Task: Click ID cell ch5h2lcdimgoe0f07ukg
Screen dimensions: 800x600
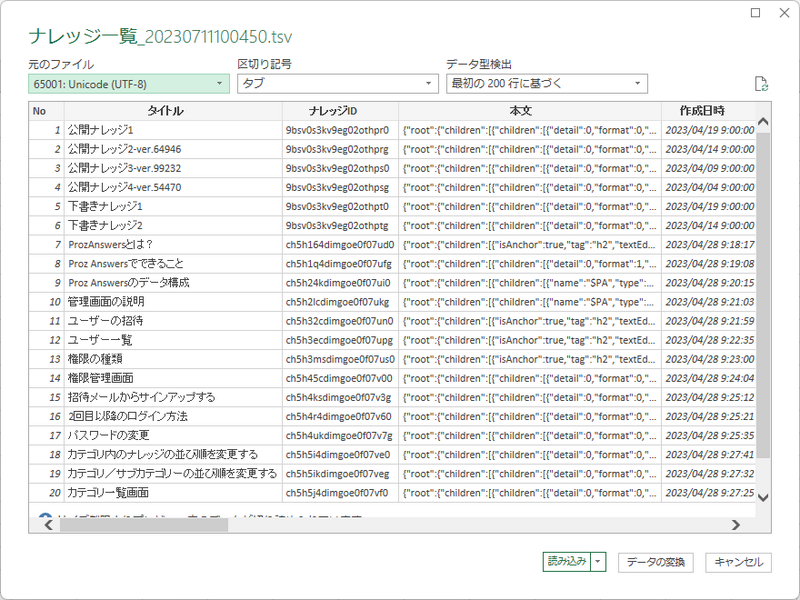Action: (x=340, y=302)
